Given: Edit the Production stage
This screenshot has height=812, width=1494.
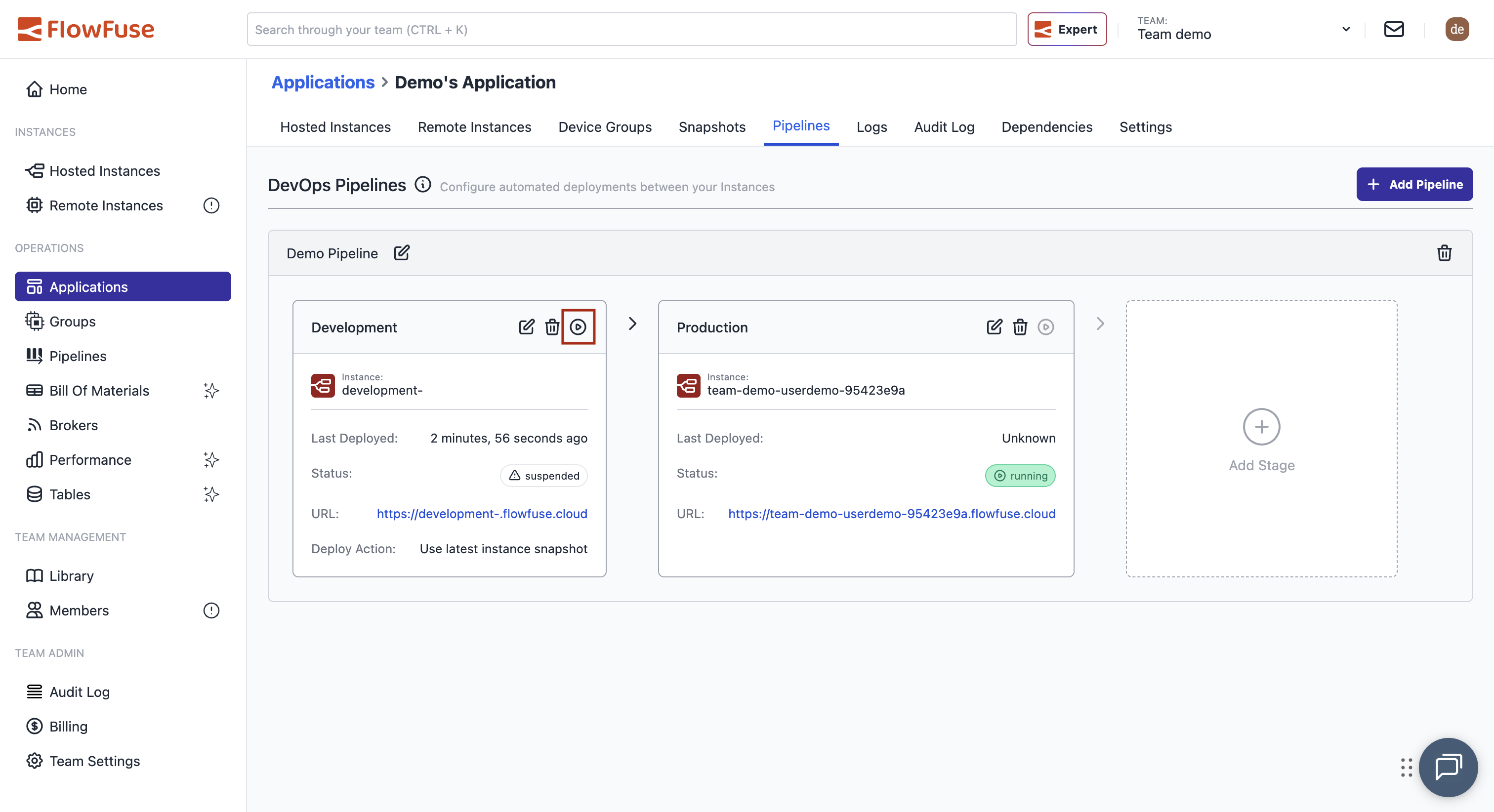Looking at the screenshot, I should (994, 327).
